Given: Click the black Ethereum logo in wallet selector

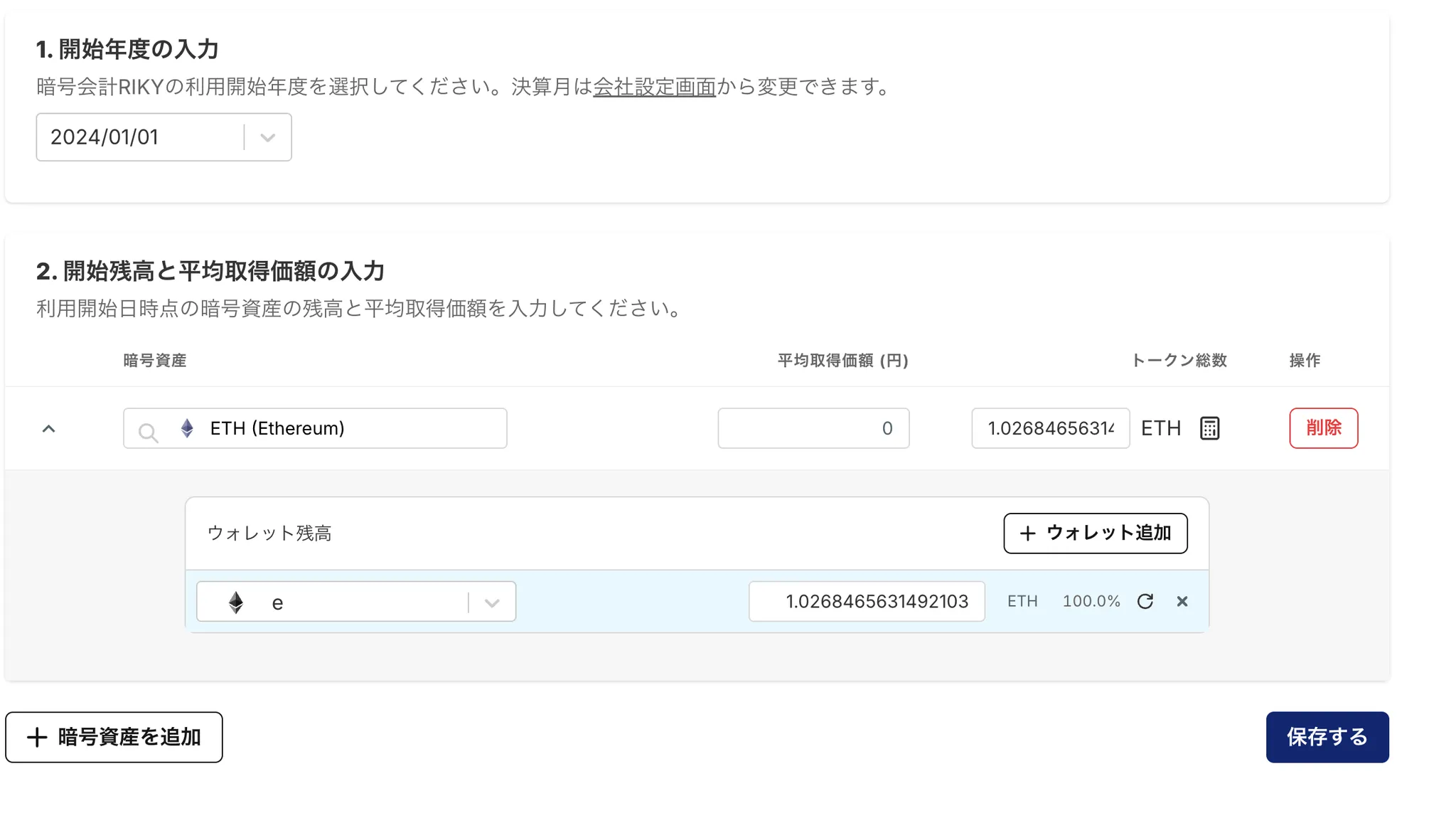Looking at the screenshot, I should coord(236,602).
